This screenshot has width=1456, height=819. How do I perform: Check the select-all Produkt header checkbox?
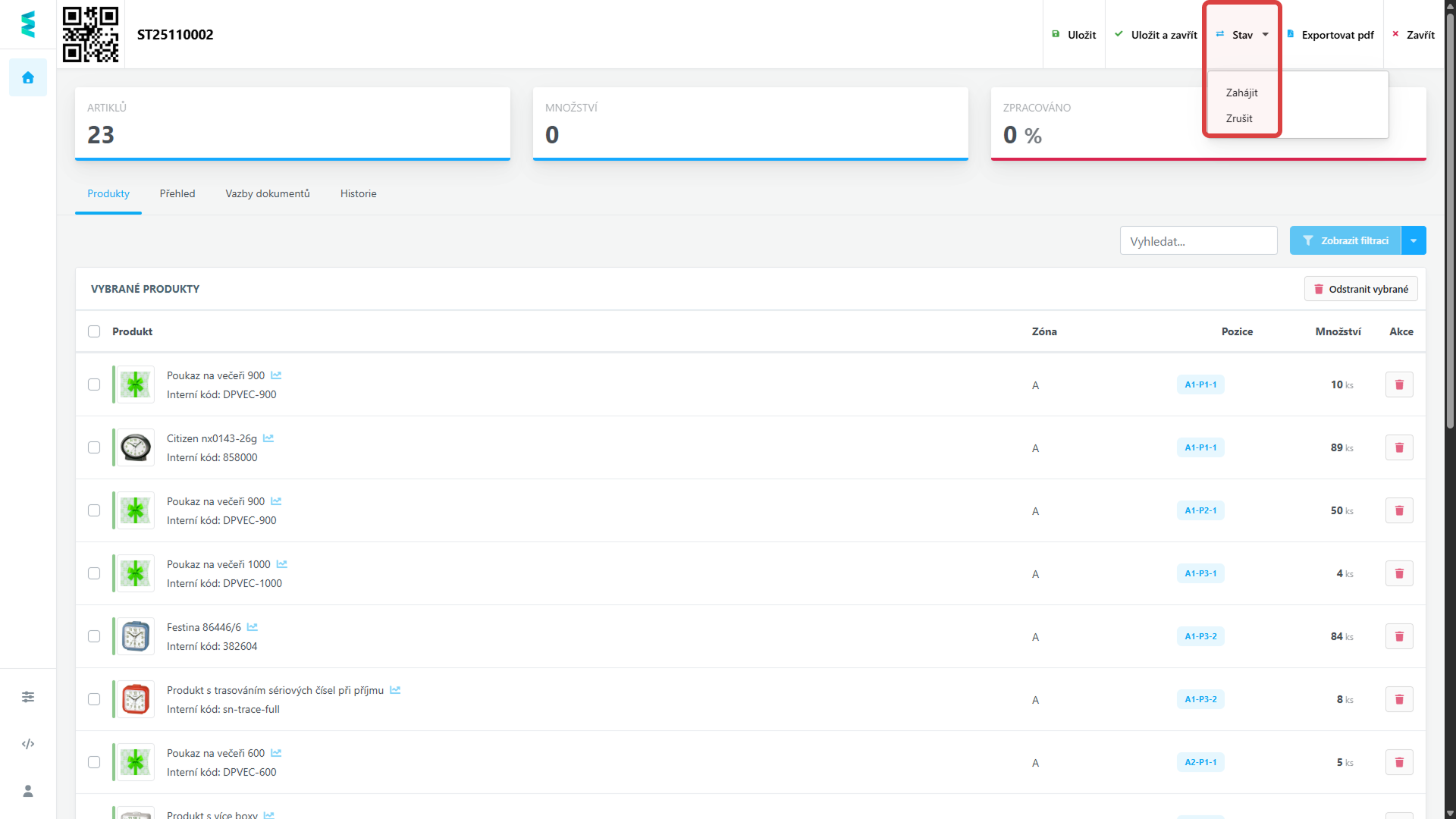pos(94,331)
